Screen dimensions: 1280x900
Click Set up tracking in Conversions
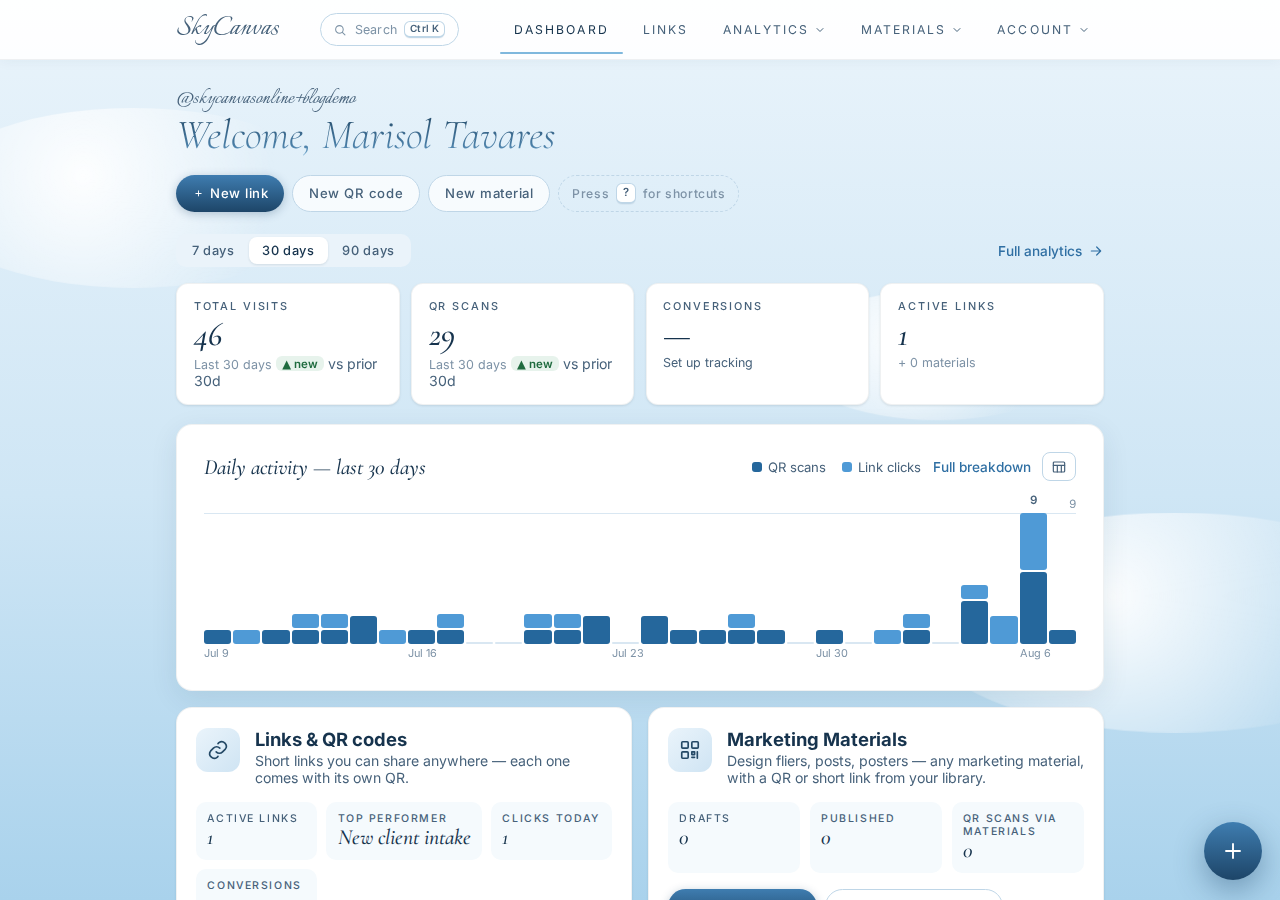pos(708,362)
